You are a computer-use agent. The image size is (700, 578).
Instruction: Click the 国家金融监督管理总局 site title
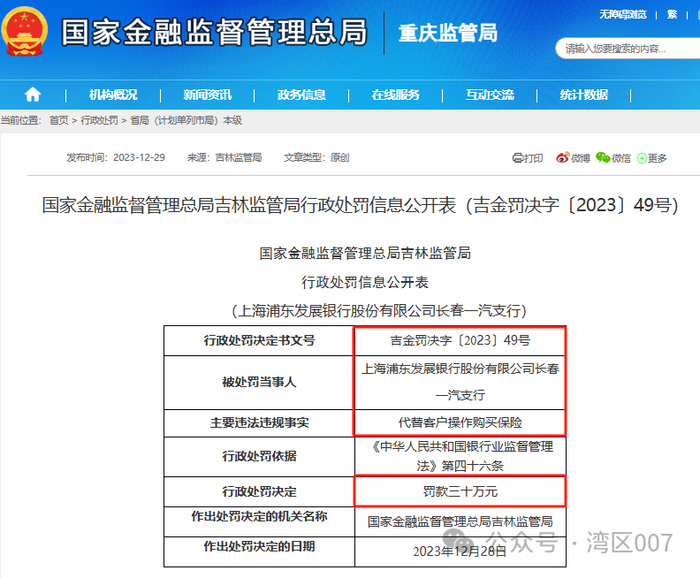point(214,32)
